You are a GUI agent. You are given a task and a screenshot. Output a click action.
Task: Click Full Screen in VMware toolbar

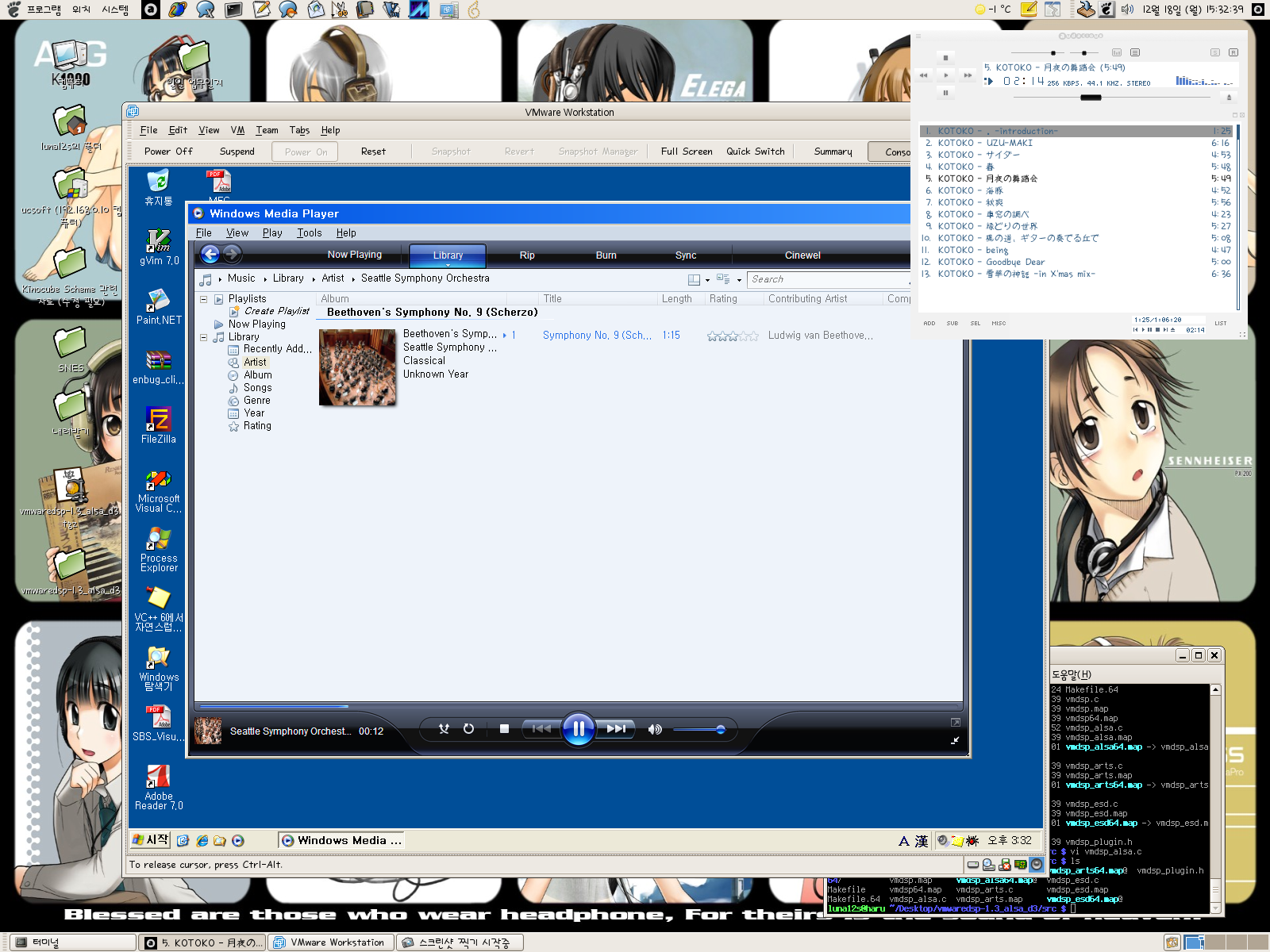tap(687, 152)
